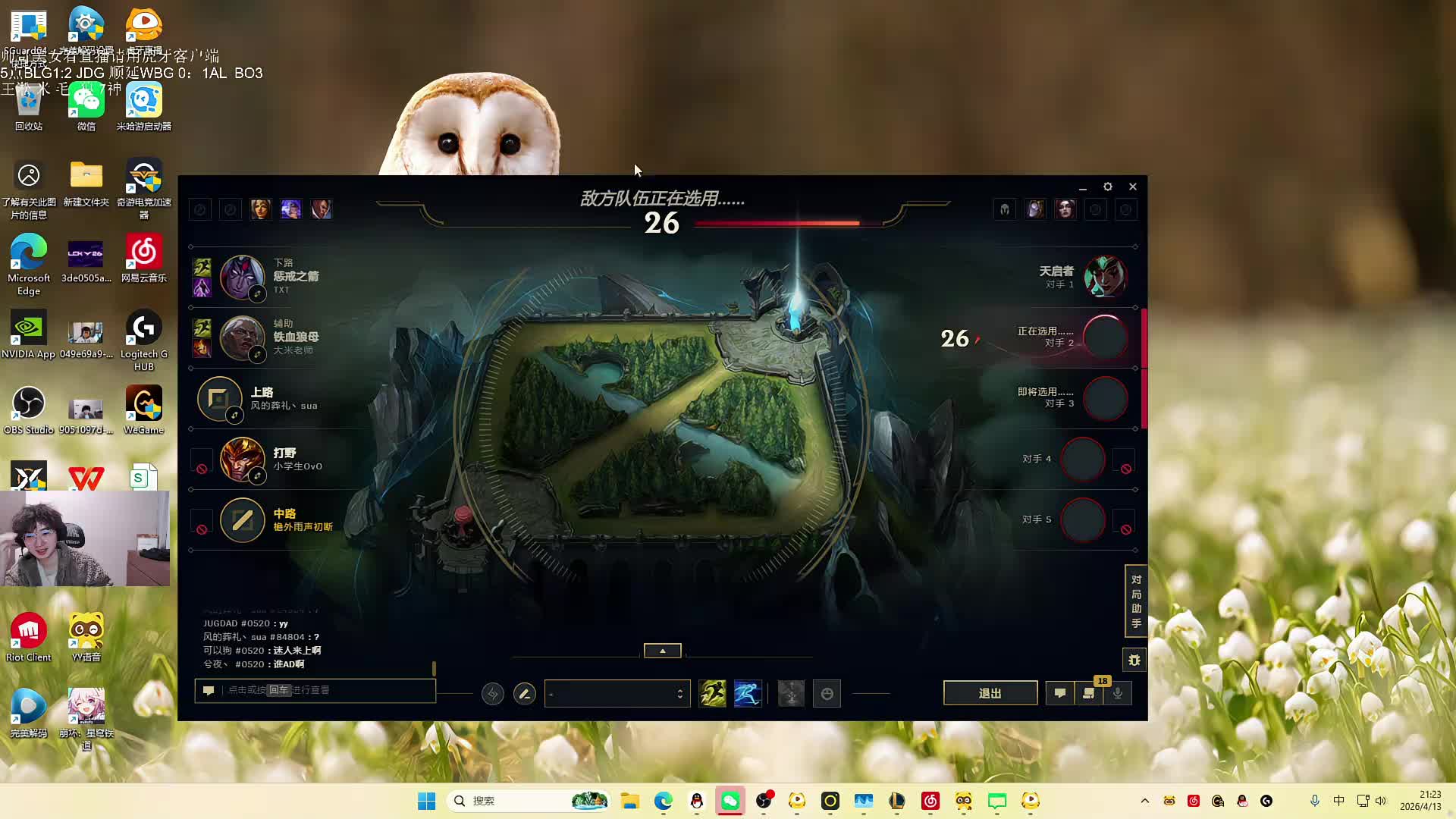Open the client settings gear icon

point(1108,187)
